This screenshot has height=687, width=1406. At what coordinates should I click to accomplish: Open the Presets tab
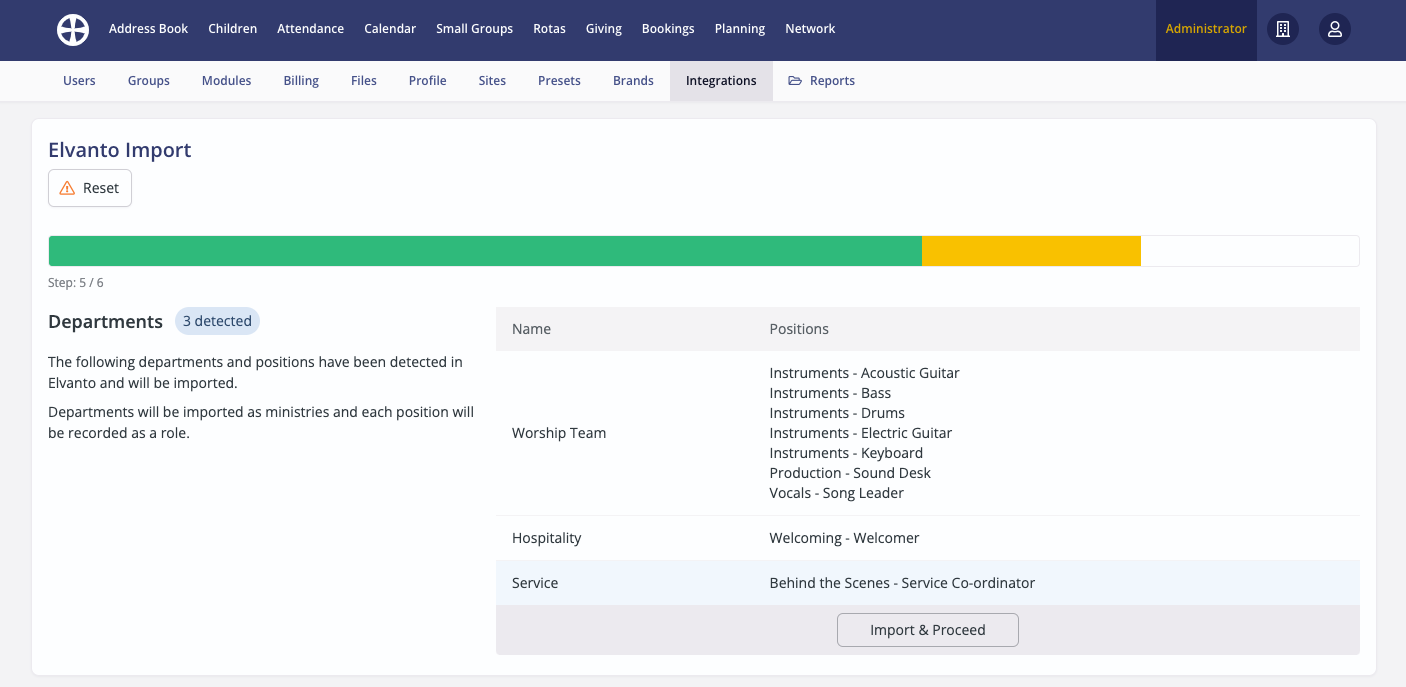(559, 81)
